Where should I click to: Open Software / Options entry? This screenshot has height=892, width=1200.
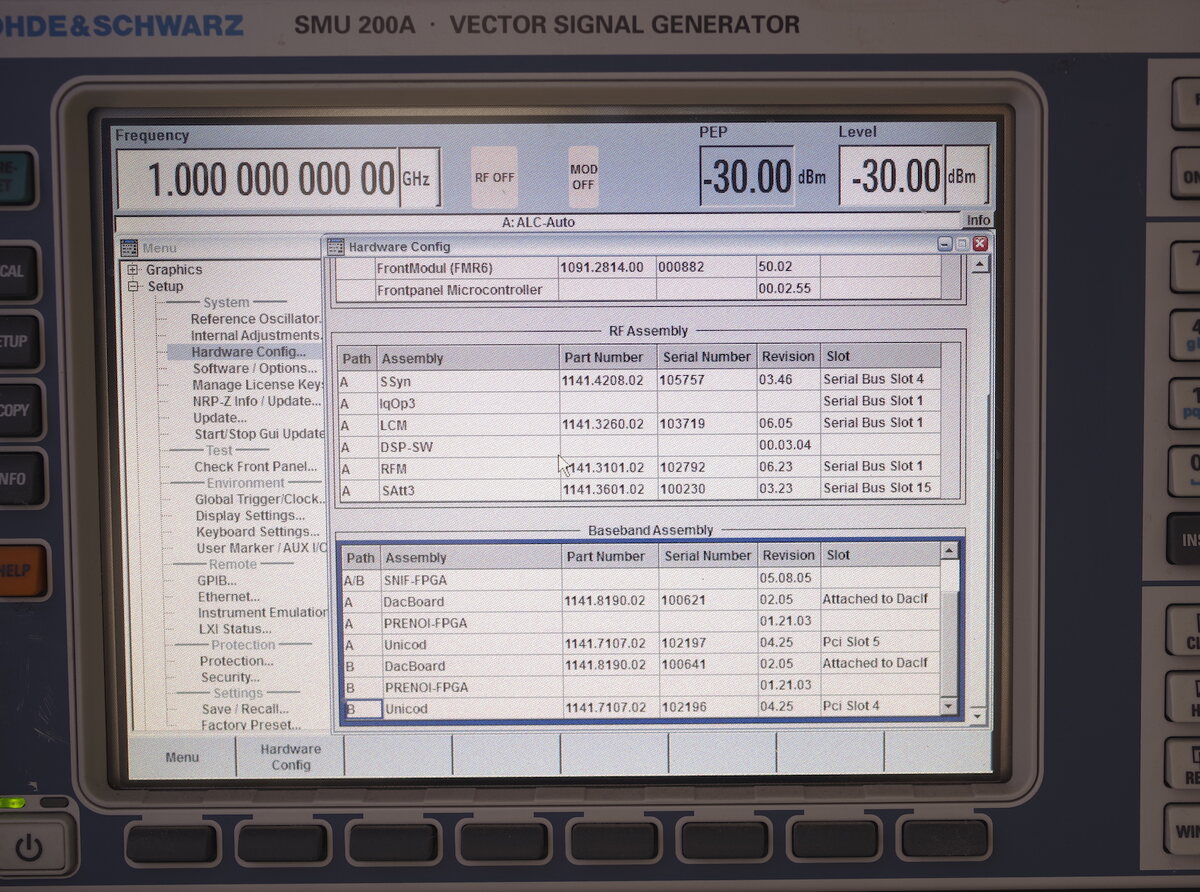pos(254,368)
